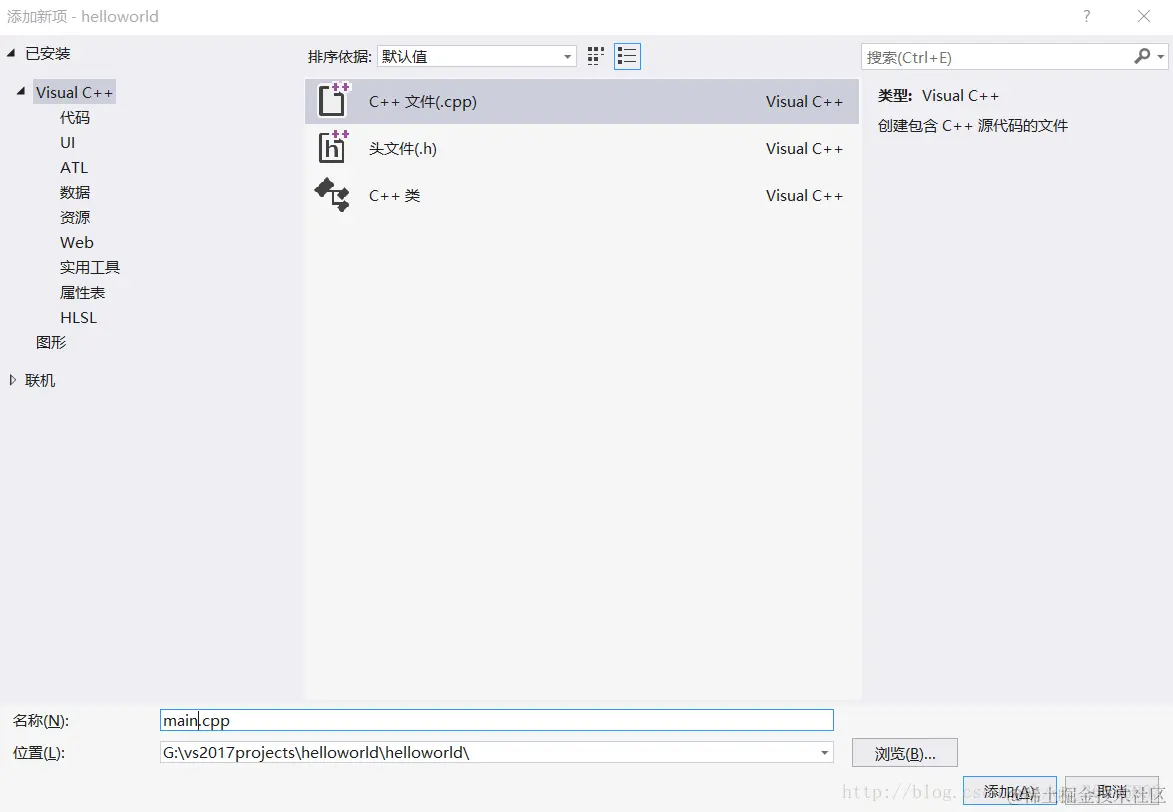Click the 名称 filename input field
The image size is (1173, 812).
click(x=497, y=719)
